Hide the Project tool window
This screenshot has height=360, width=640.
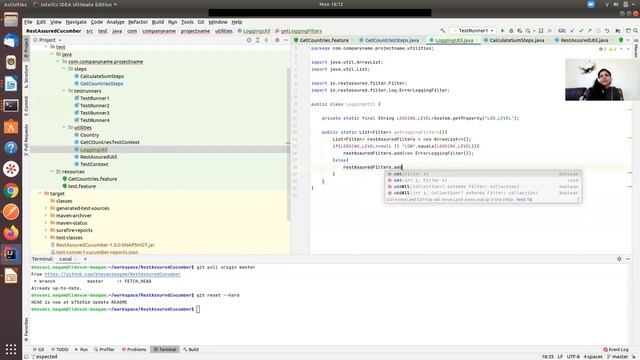coord(286,40)
